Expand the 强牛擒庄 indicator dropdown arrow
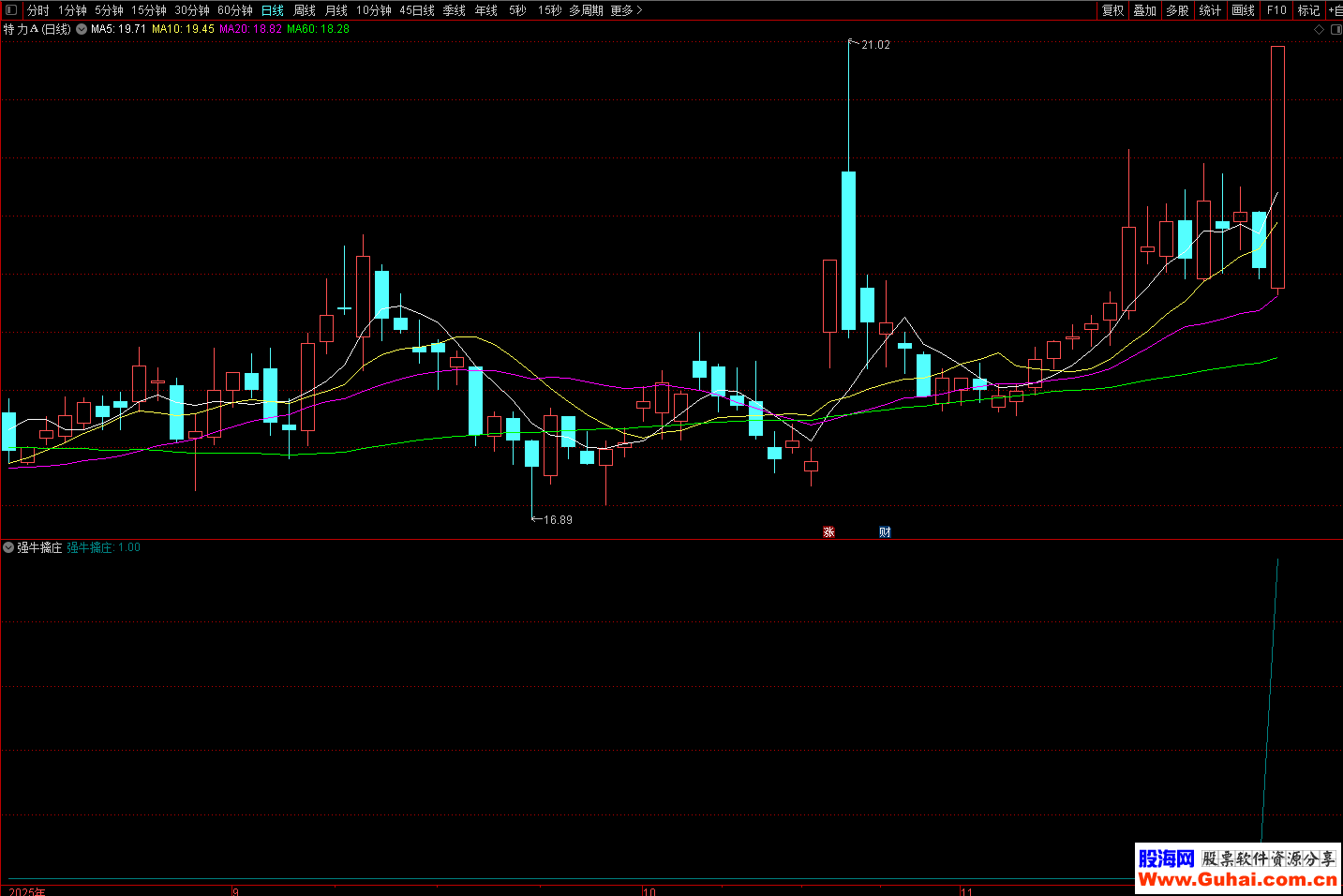 [x=8, y=547]
